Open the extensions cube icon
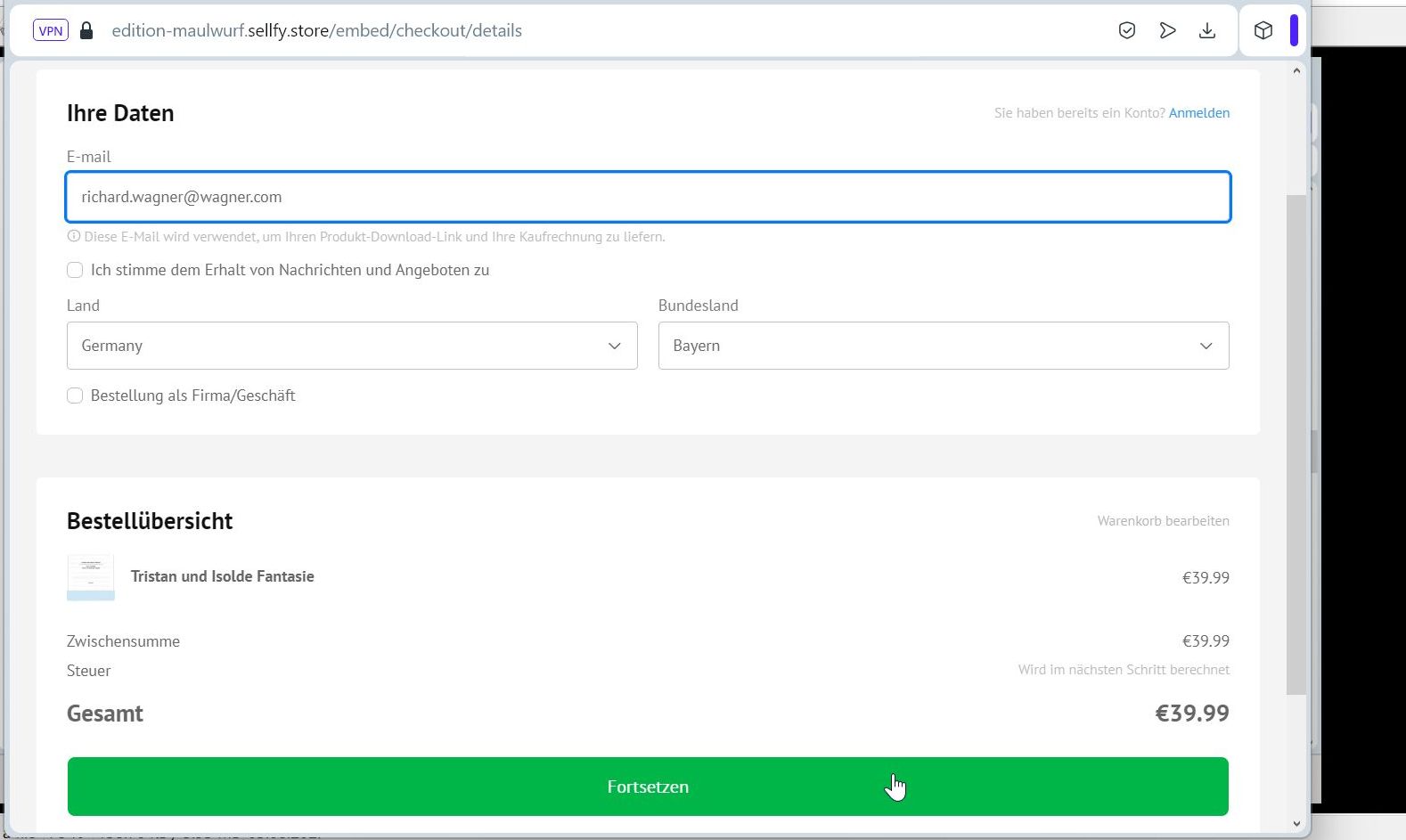 click(1263, 31)
